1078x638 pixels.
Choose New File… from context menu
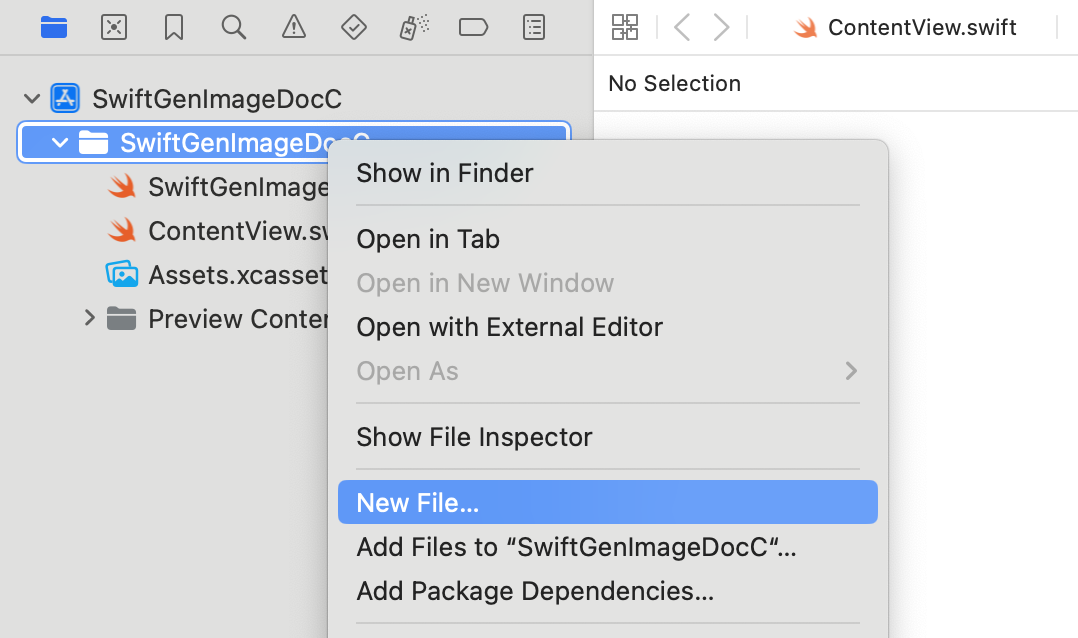click(417, 503)
